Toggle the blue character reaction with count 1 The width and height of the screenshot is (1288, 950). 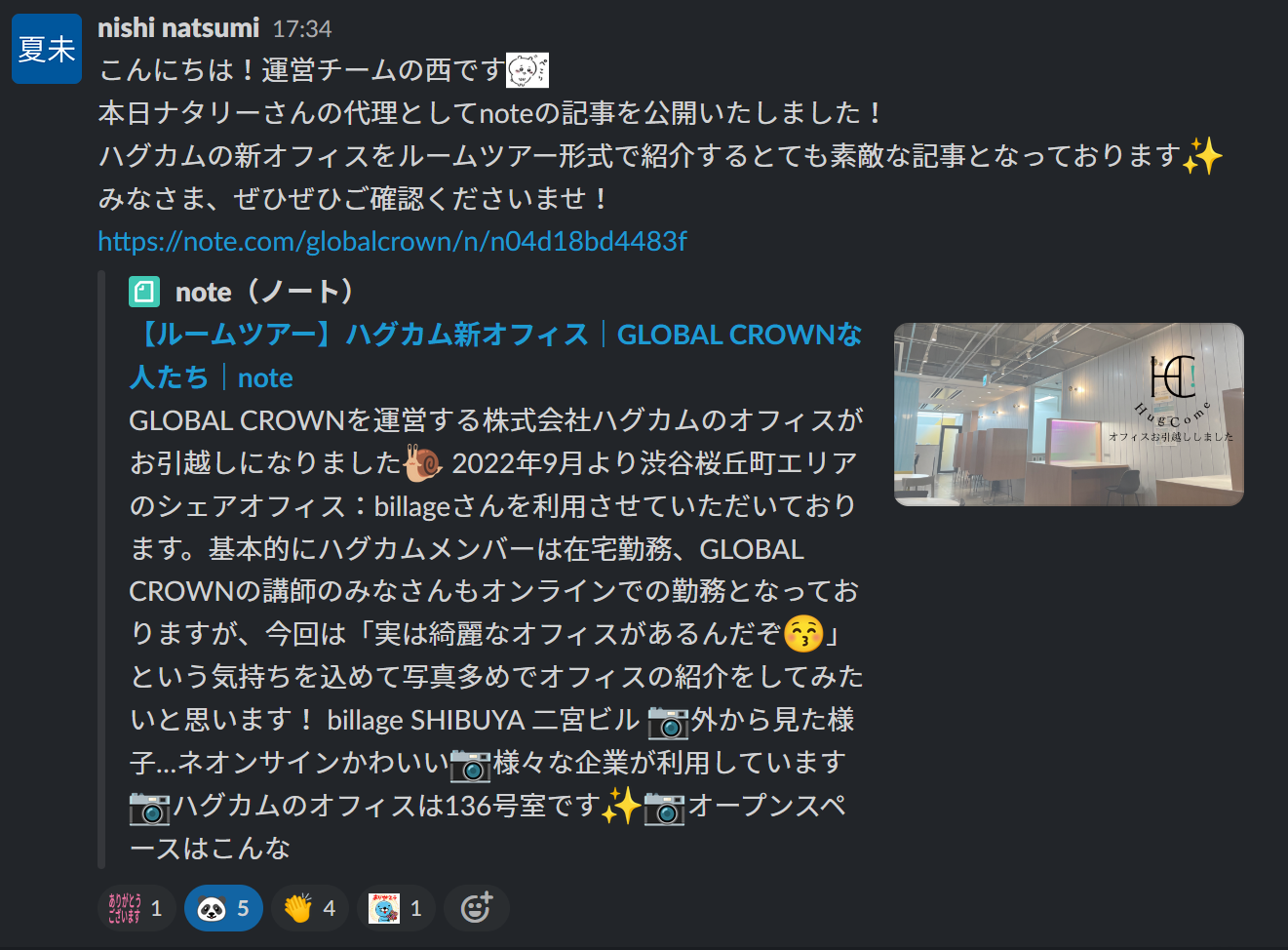pyautogui.click(x=396, y=909)
